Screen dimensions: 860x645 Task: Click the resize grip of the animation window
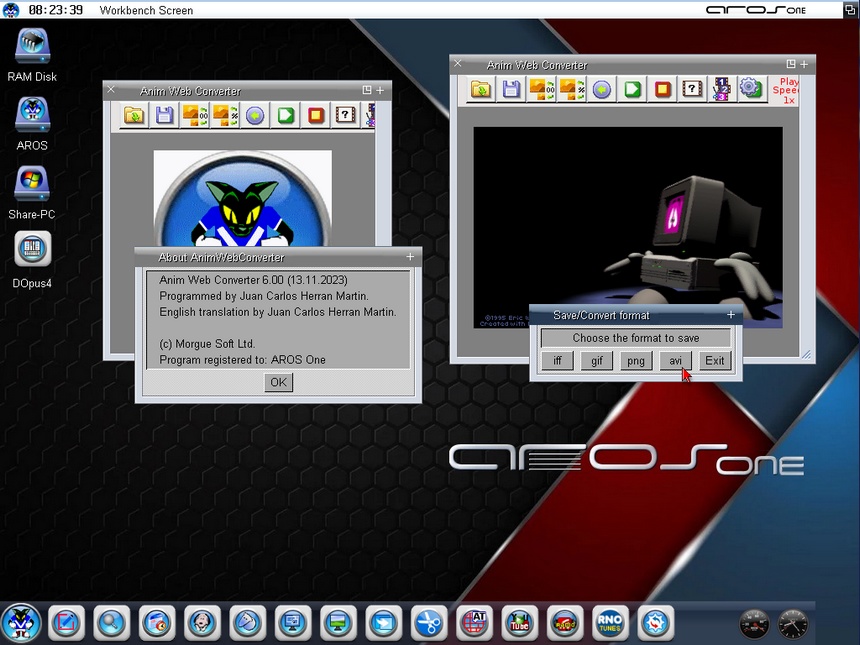coord(806,355)
